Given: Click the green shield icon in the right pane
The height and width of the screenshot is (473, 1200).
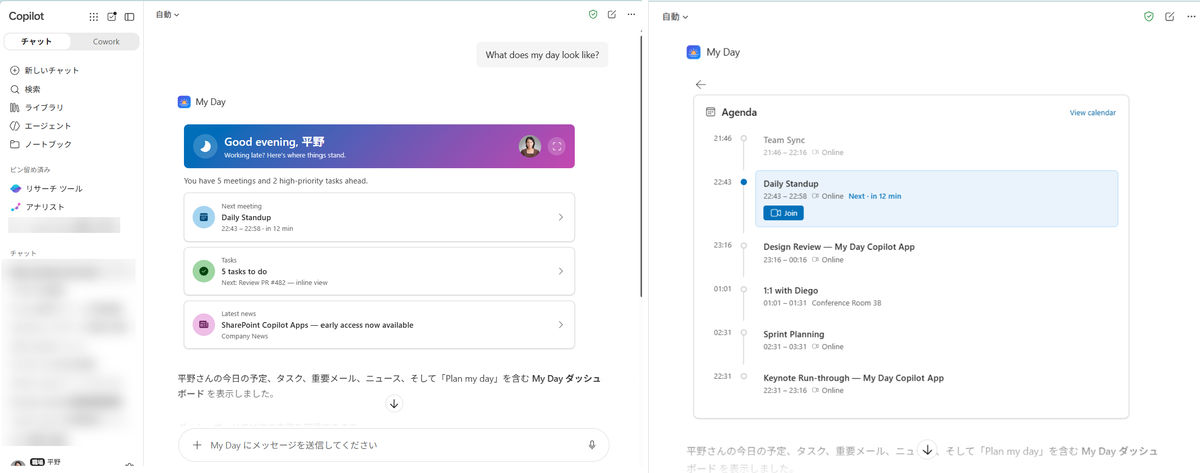Looking at the screenshot, I should [1149, 16].
